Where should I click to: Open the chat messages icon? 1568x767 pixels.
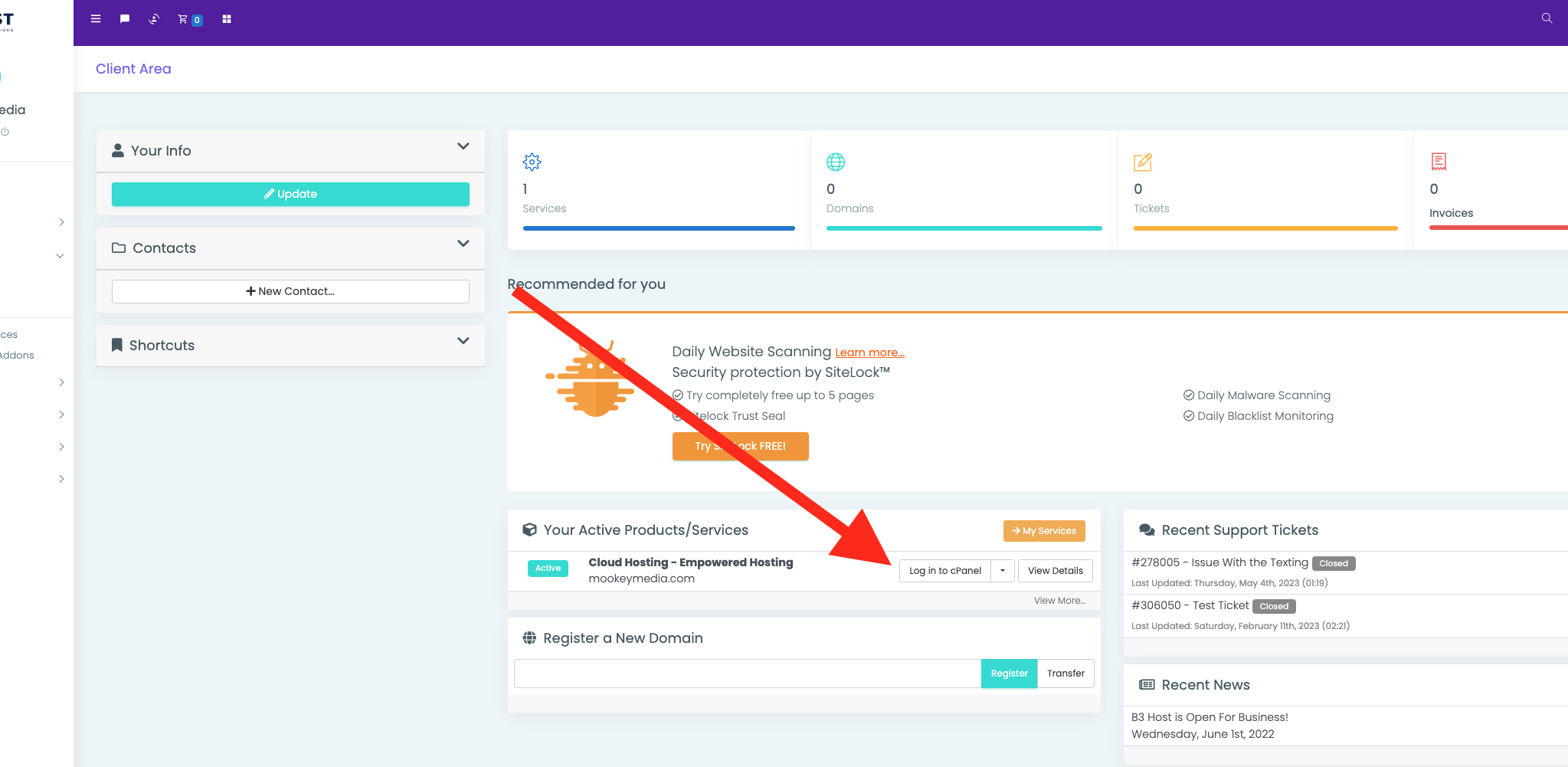coord(125,19)
